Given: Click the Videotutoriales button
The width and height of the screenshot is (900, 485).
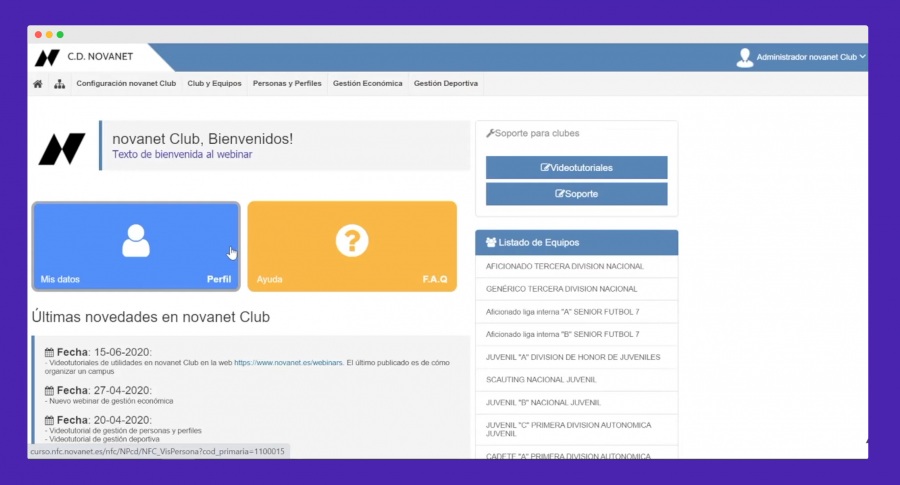Looking at the screenshot, I should [x=576, y=168].
